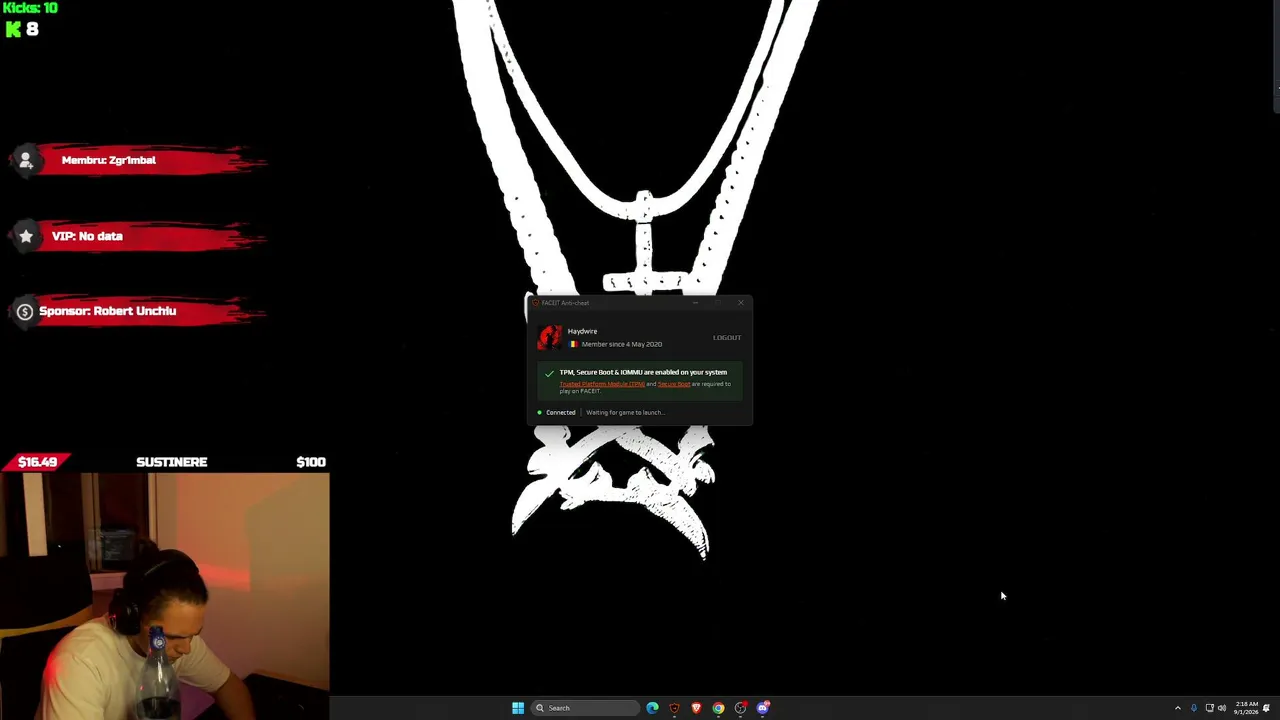The width and height of the screenshot is (1280, 720).
Task: Click the 'Member since 4 May 2020' text
Action: [622, 344]
